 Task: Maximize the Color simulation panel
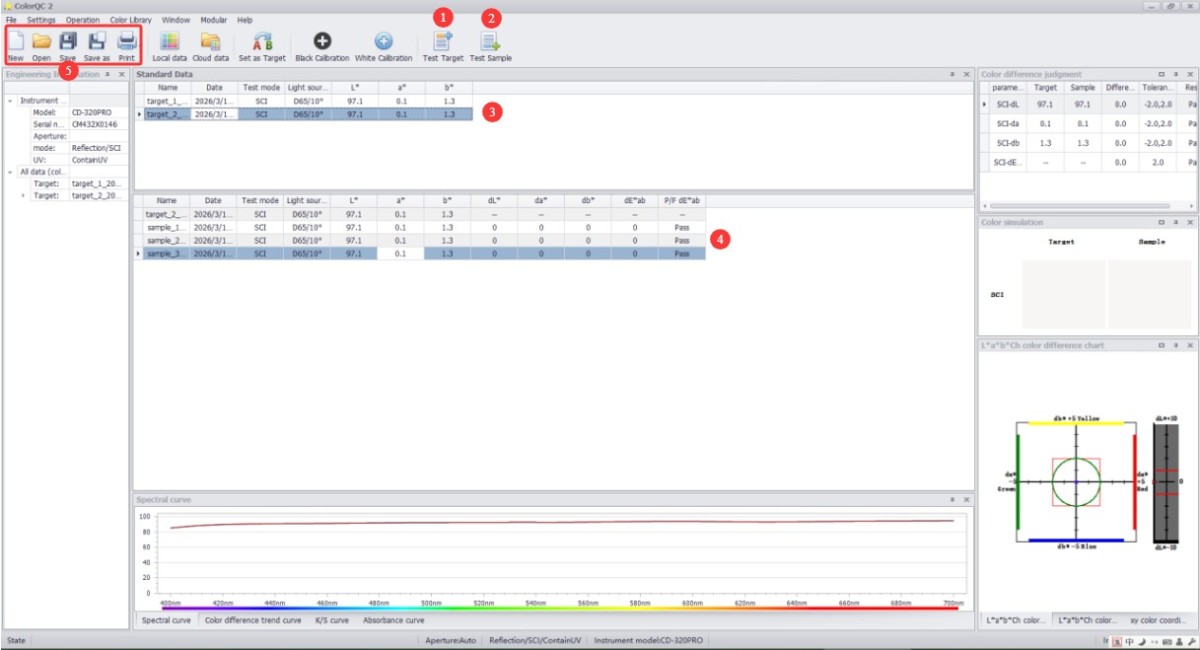point(1161,222)
